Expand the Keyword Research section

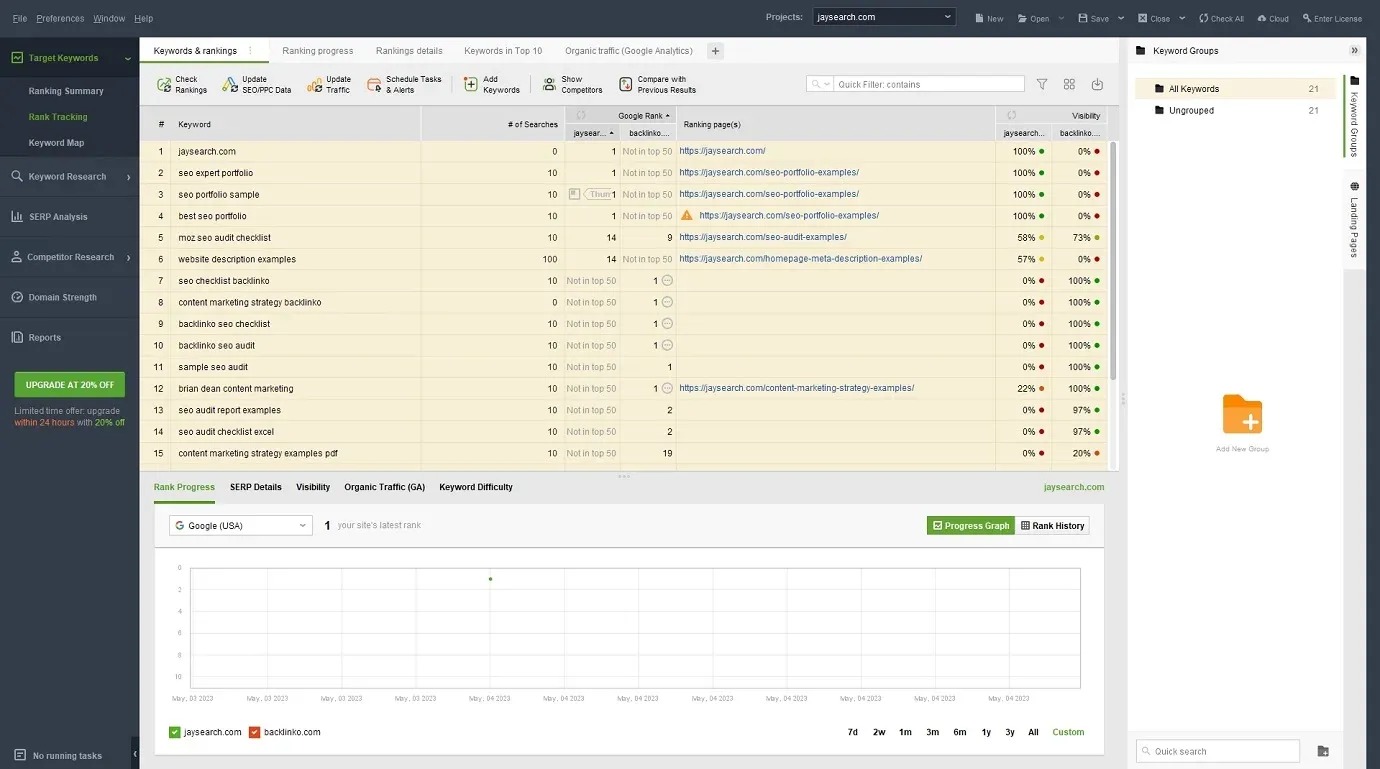click(129, 177)
